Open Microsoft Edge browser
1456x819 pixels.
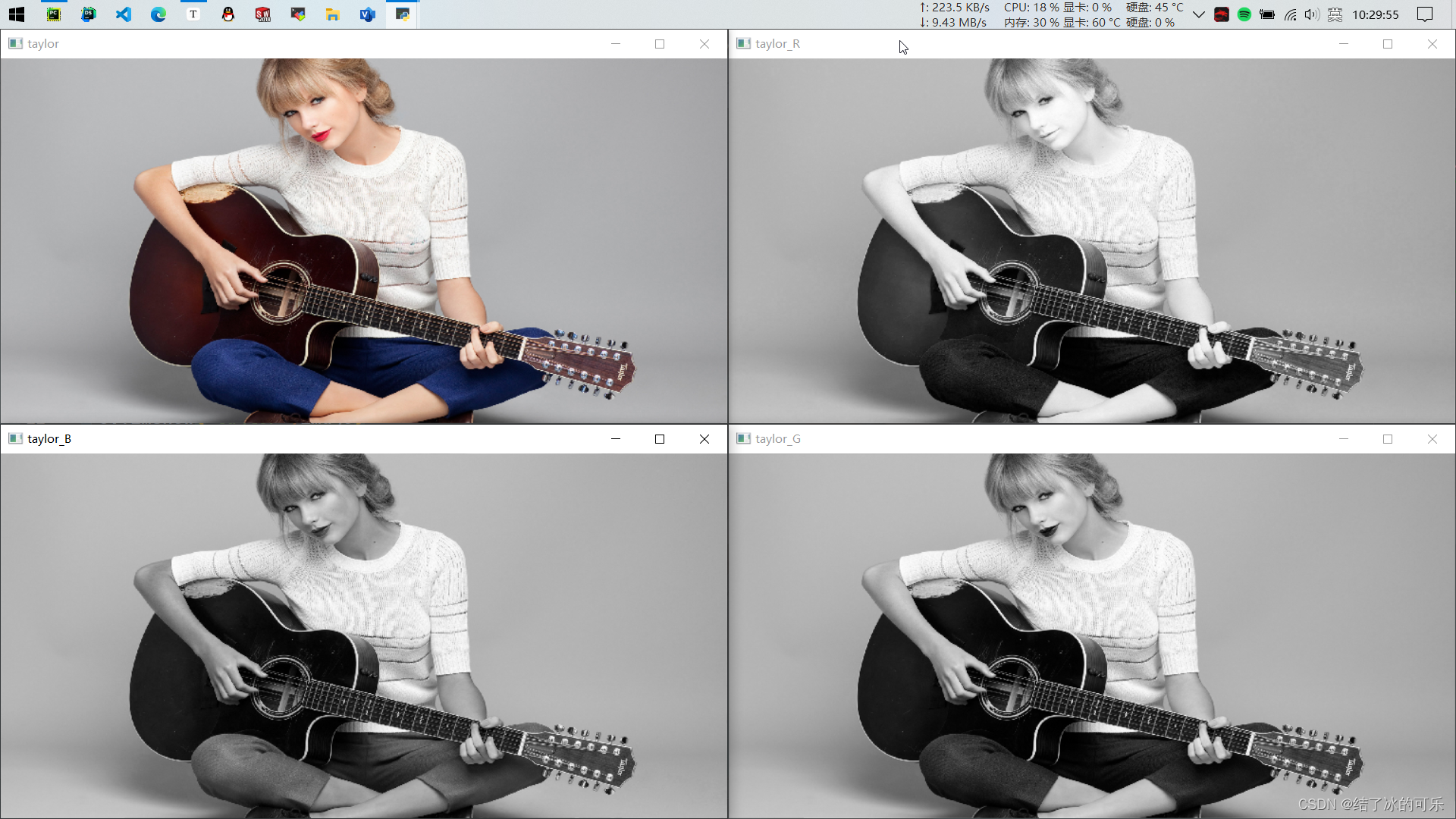[x=158, y=14]
